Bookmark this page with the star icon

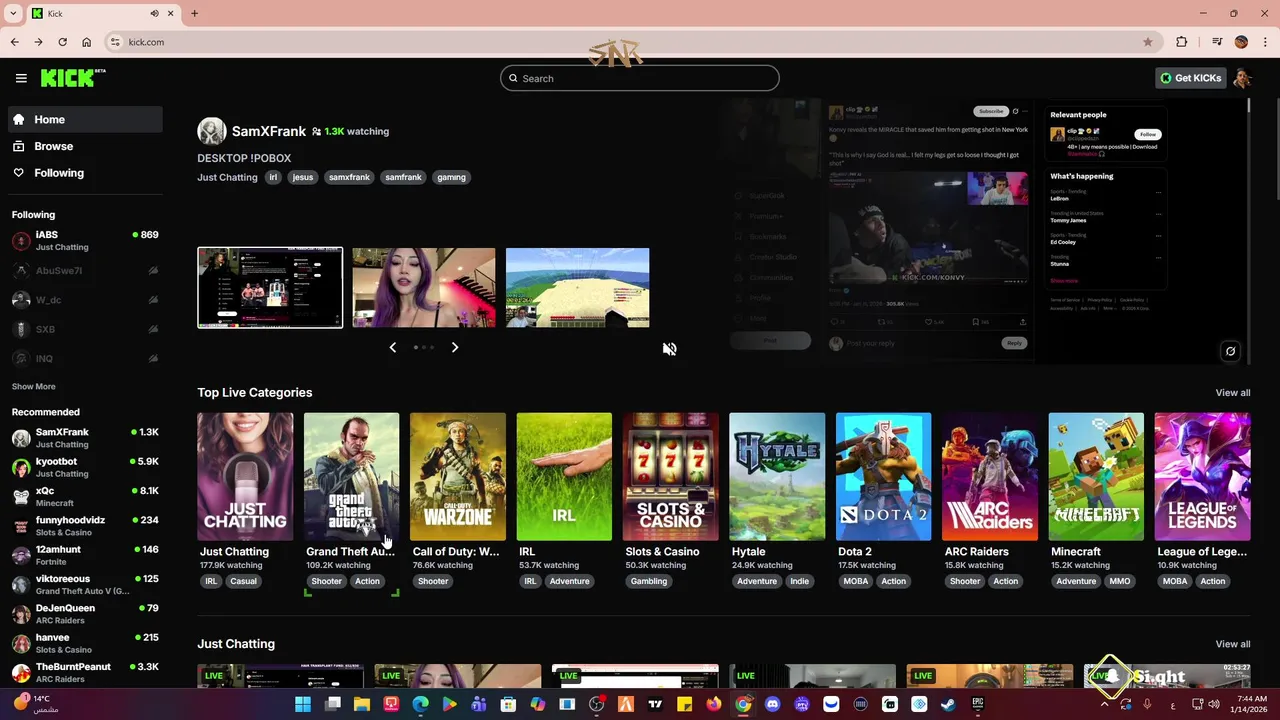coord(1148,42)
